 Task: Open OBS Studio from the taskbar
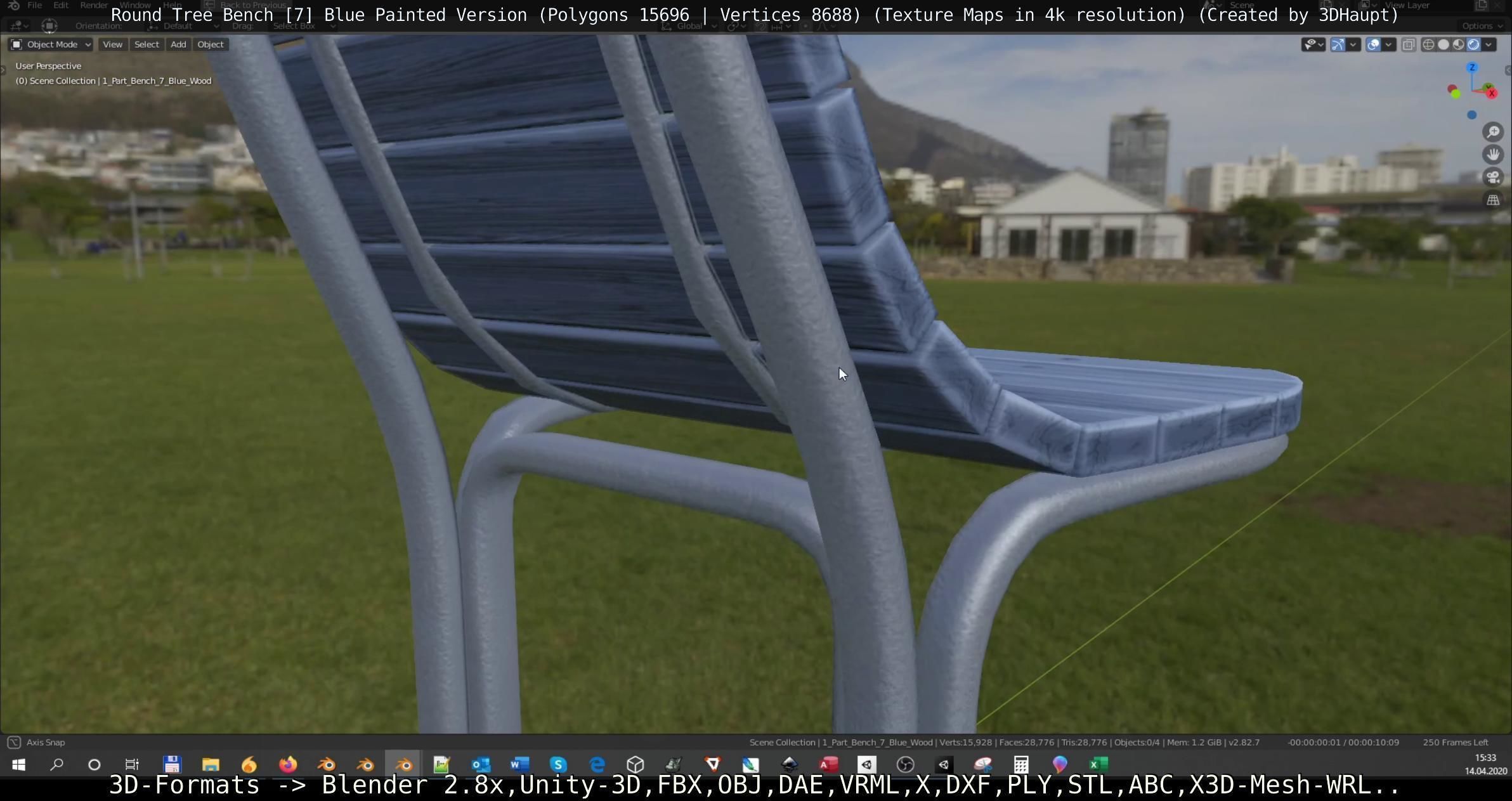pos(906,764)
